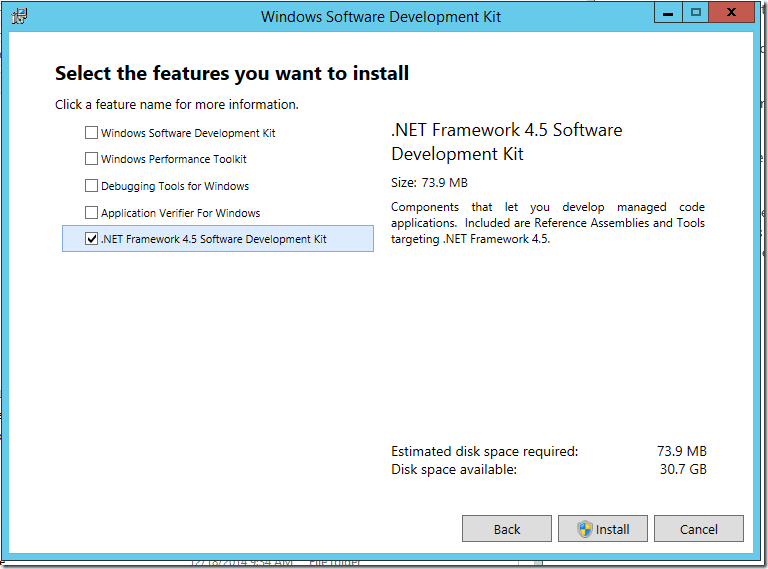This screenshot has height=569, width=768.
Task: Show info for Windows Performance Toolkit feature
Action: coord(173,159)
